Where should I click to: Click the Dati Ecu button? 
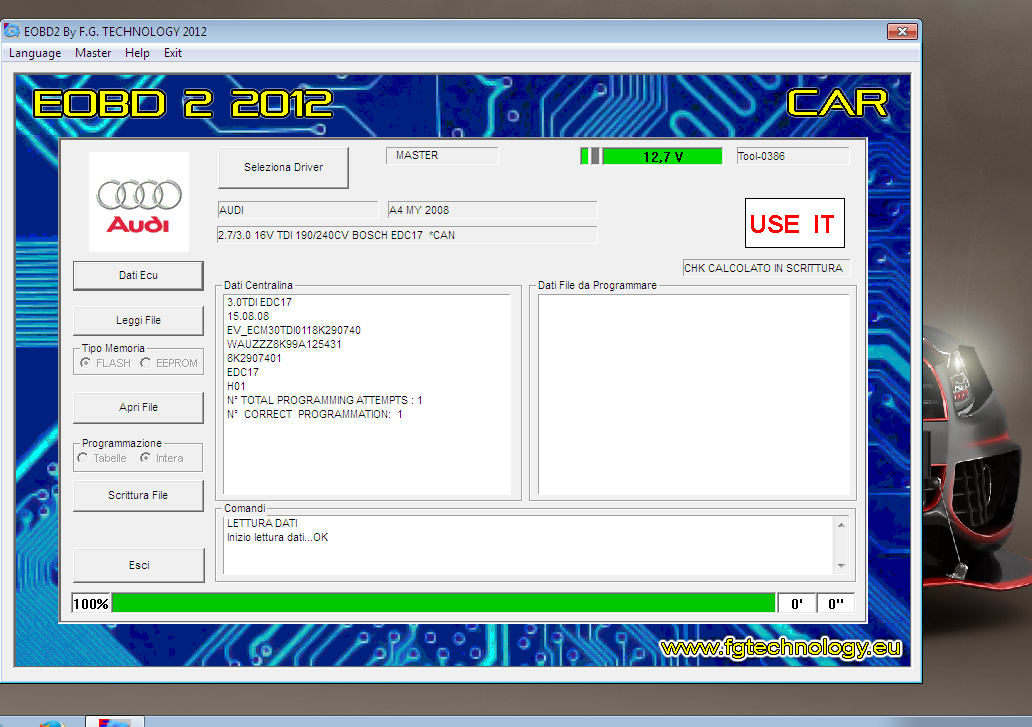[x=138, y=275]
